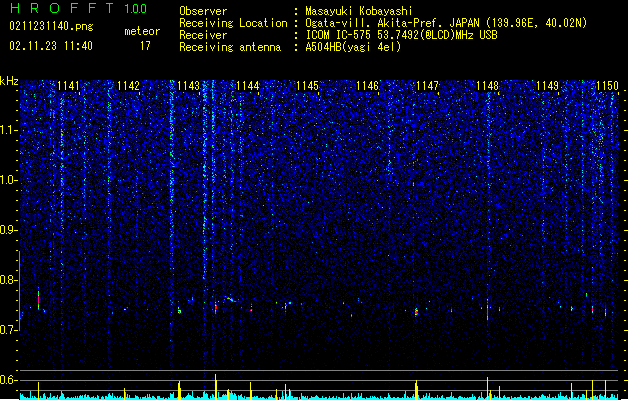Click the 1147 time axis marker
The height and width of the screenshot is (400, 629).
428,86
